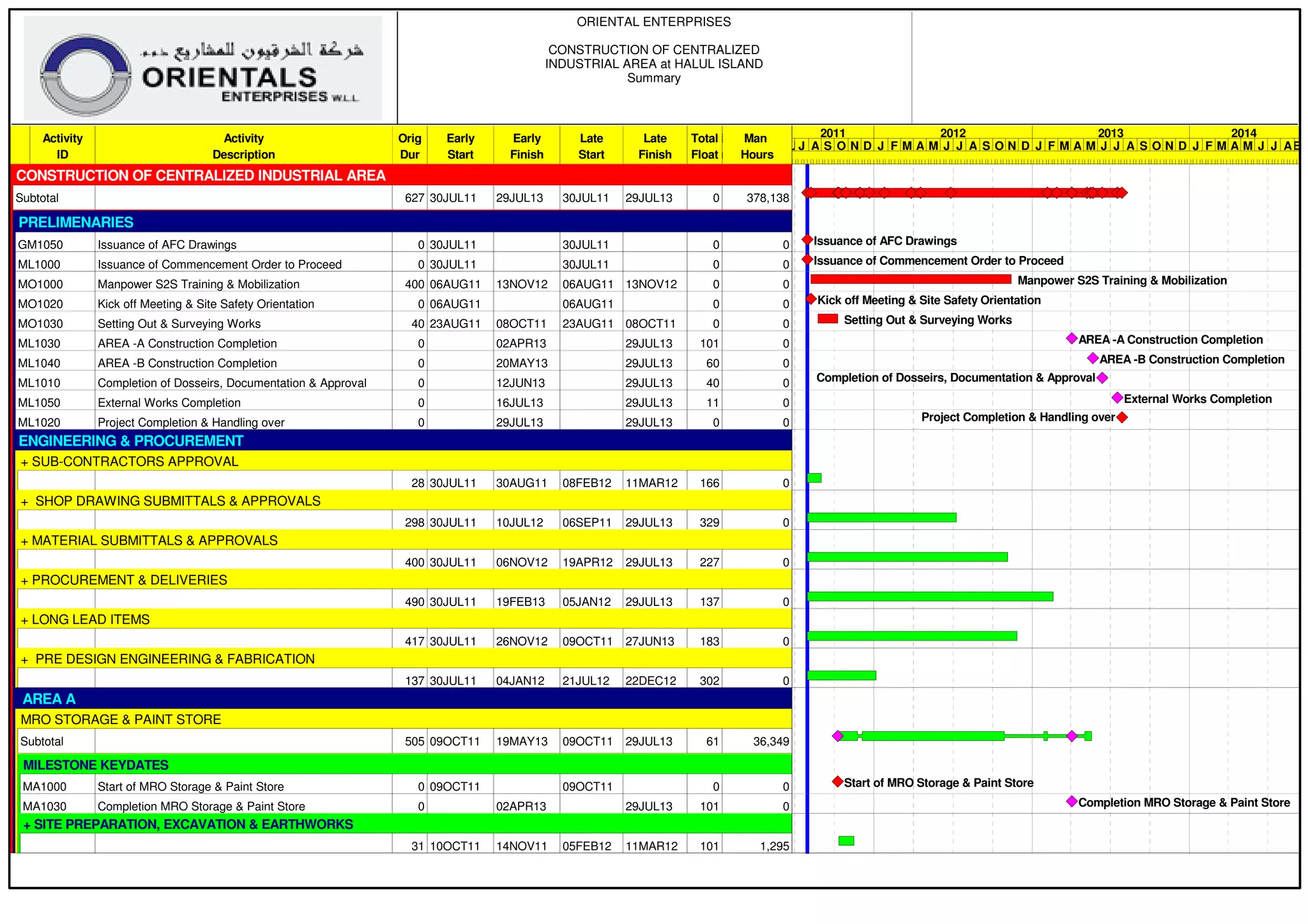Expand SUB-CONTRACTORS APPROVAL group

[x=24, y=462]
